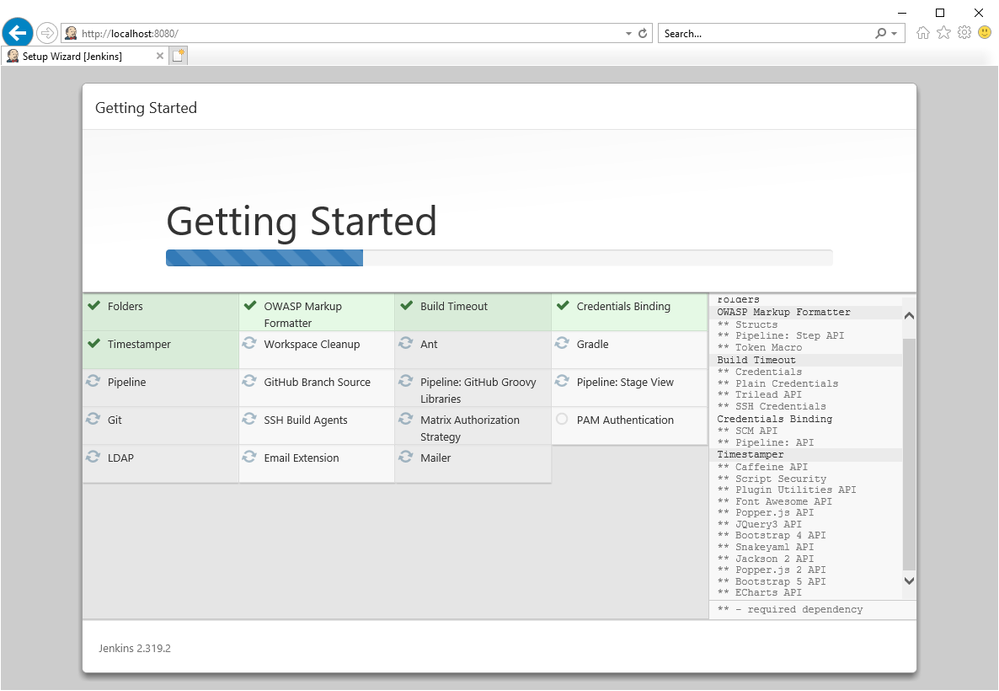Click the Workspace Cleanup plugin label
The image size is (999, 691).
tap(312, 344)
